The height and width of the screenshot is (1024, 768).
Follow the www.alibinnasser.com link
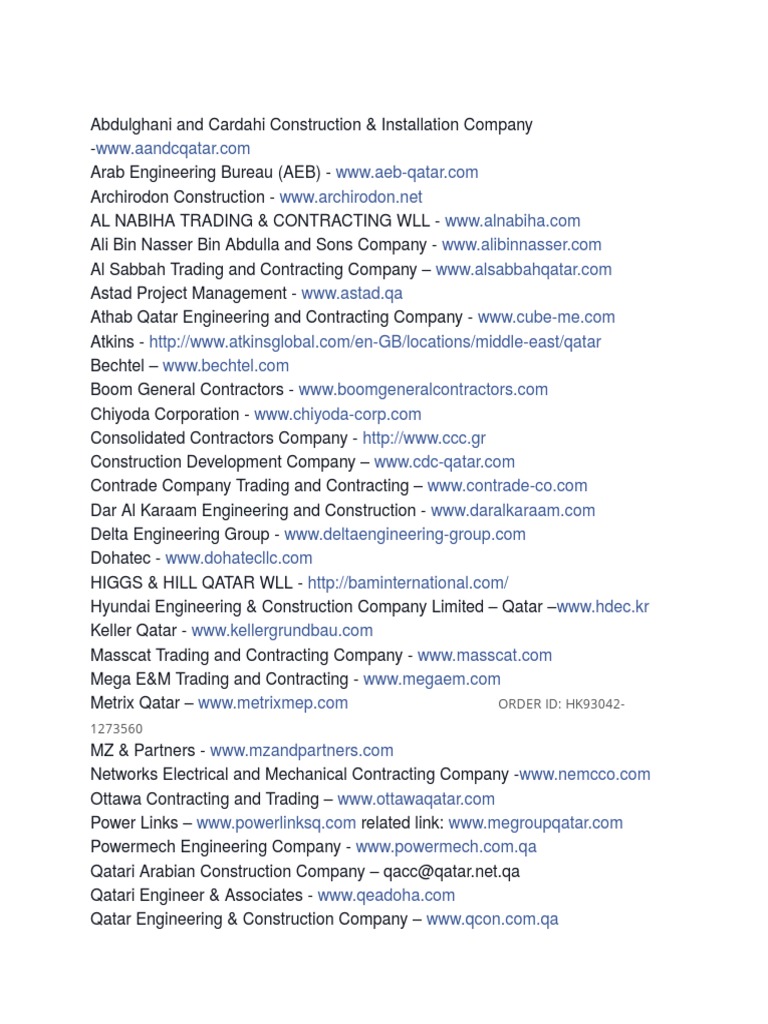click(522, 245)
